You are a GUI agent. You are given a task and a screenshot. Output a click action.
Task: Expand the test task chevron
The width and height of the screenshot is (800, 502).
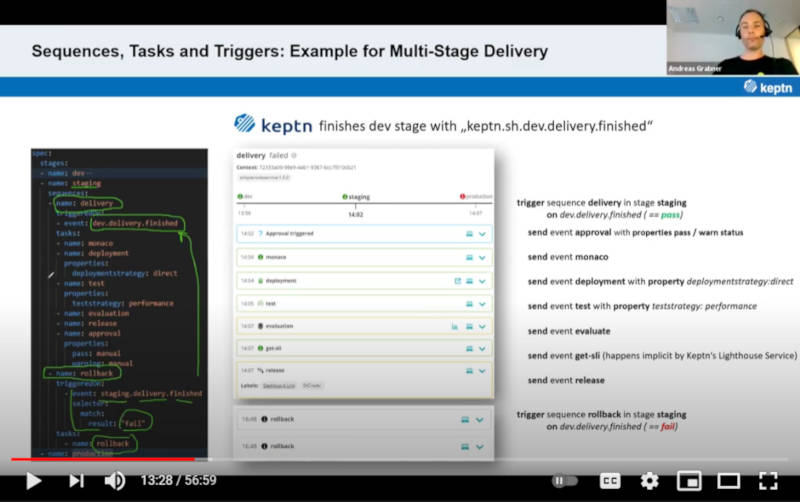[x=482, y=304]
